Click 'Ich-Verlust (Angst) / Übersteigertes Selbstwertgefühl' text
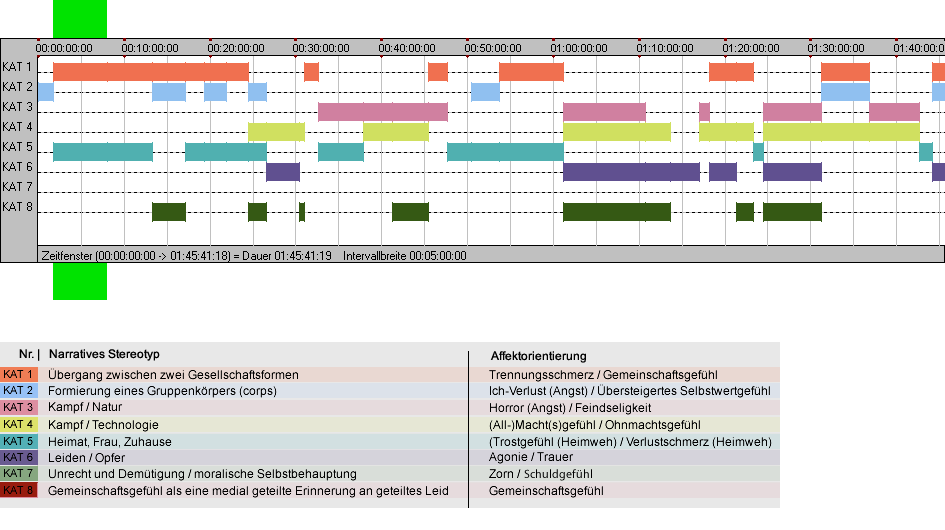945x530 pixels. coord(630,391)
